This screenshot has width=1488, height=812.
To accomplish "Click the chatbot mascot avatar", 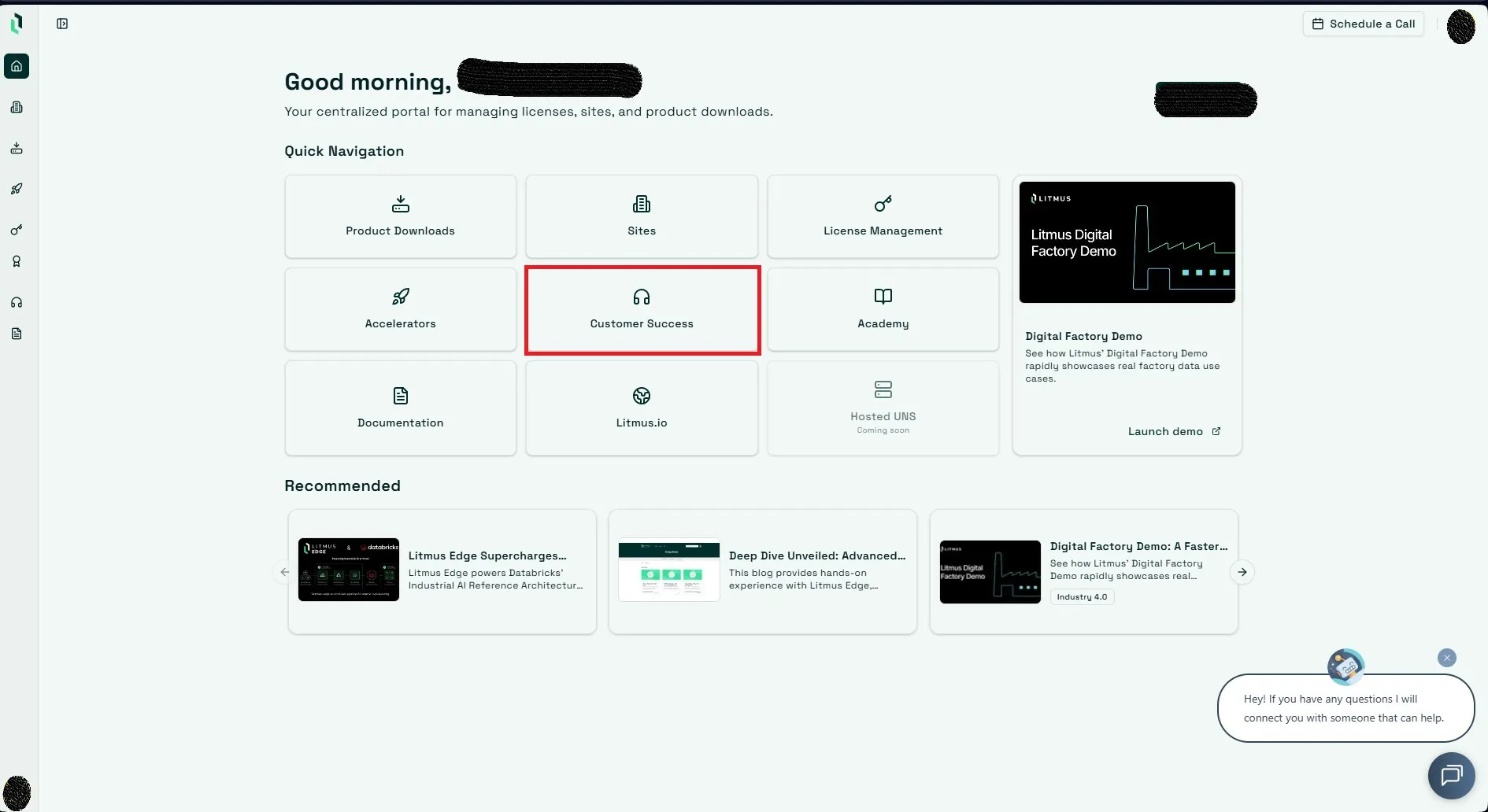I will (1345, 667).
